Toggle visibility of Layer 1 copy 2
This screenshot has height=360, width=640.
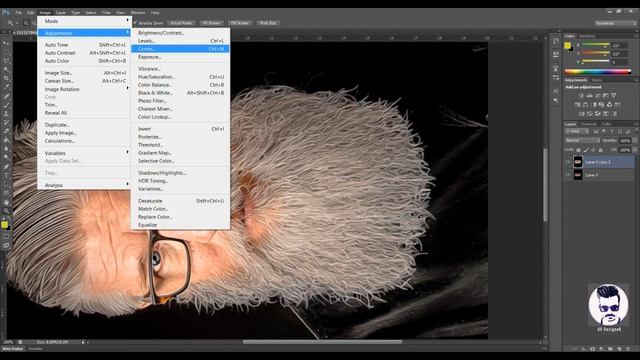click(x=568, y=162)
